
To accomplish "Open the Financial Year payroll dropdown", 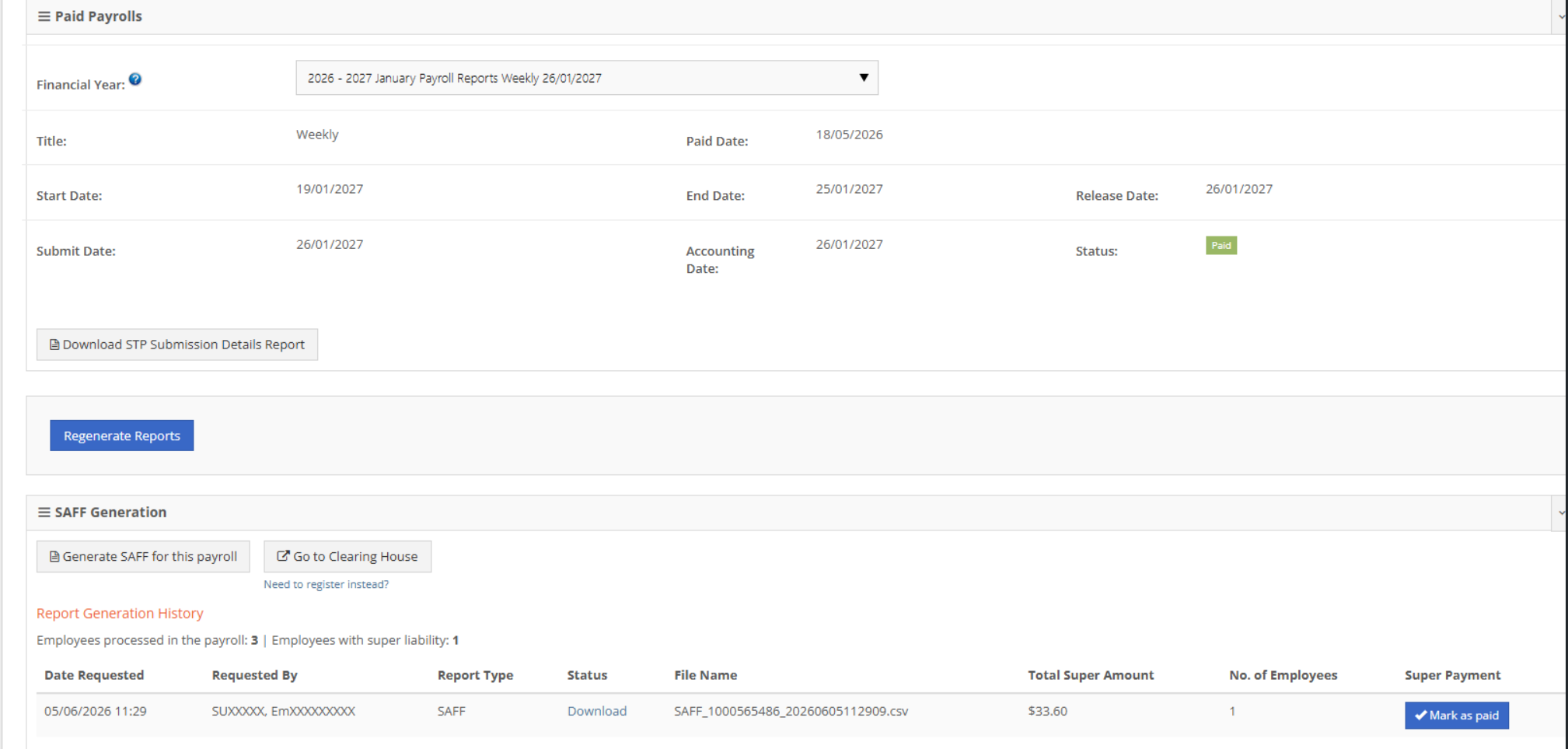I will click(587, 78).
